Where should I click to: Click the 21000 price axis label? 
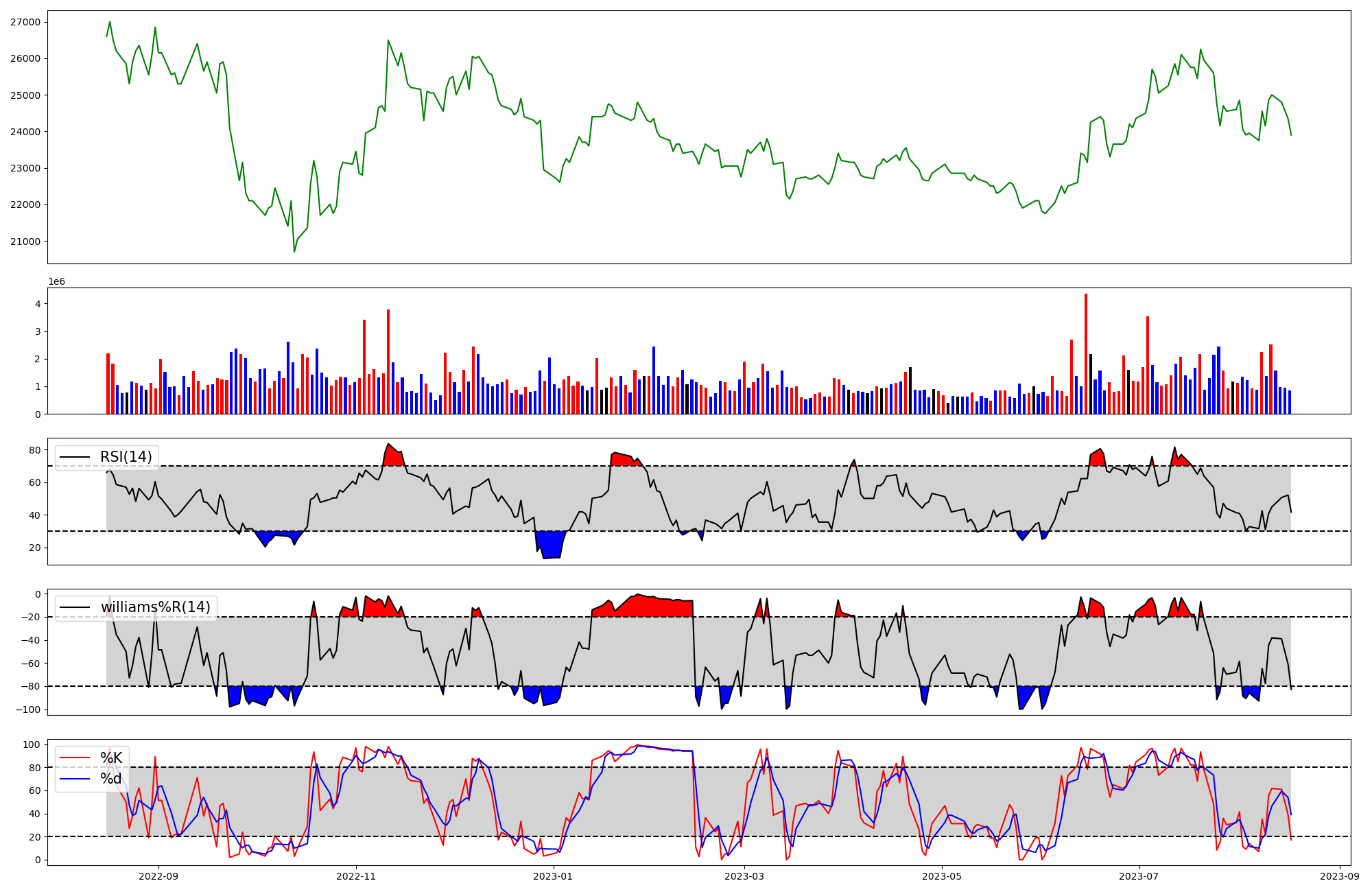[x=25, y=242]
